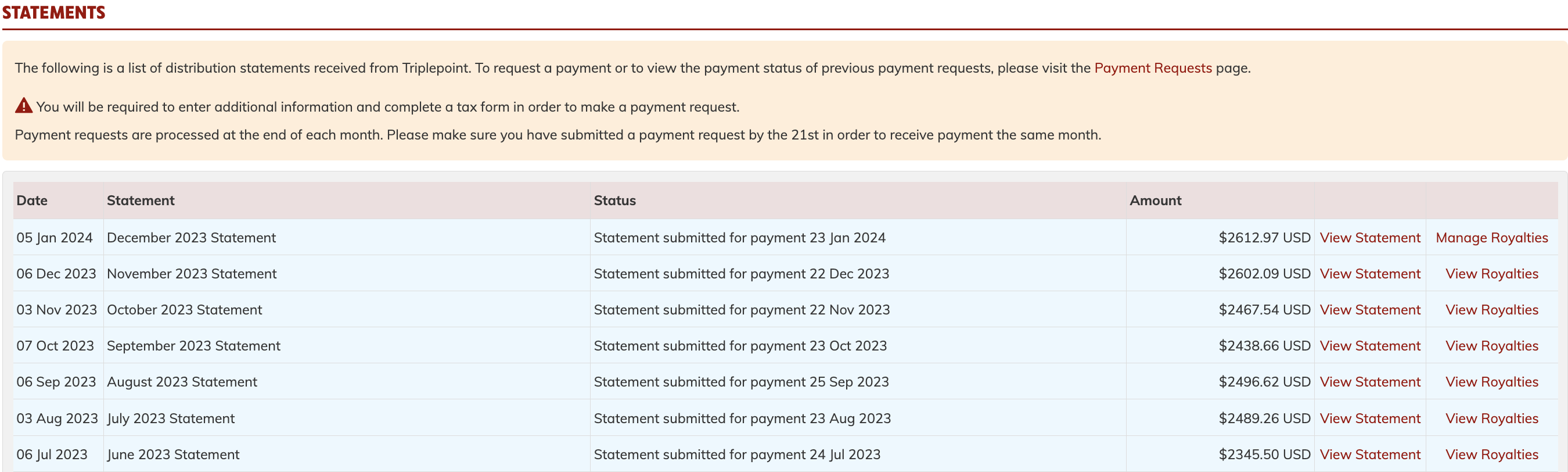View Royalties for August 2023 statement
The width and height of the screenshot is (1568, 472).
coord(1491,381)
